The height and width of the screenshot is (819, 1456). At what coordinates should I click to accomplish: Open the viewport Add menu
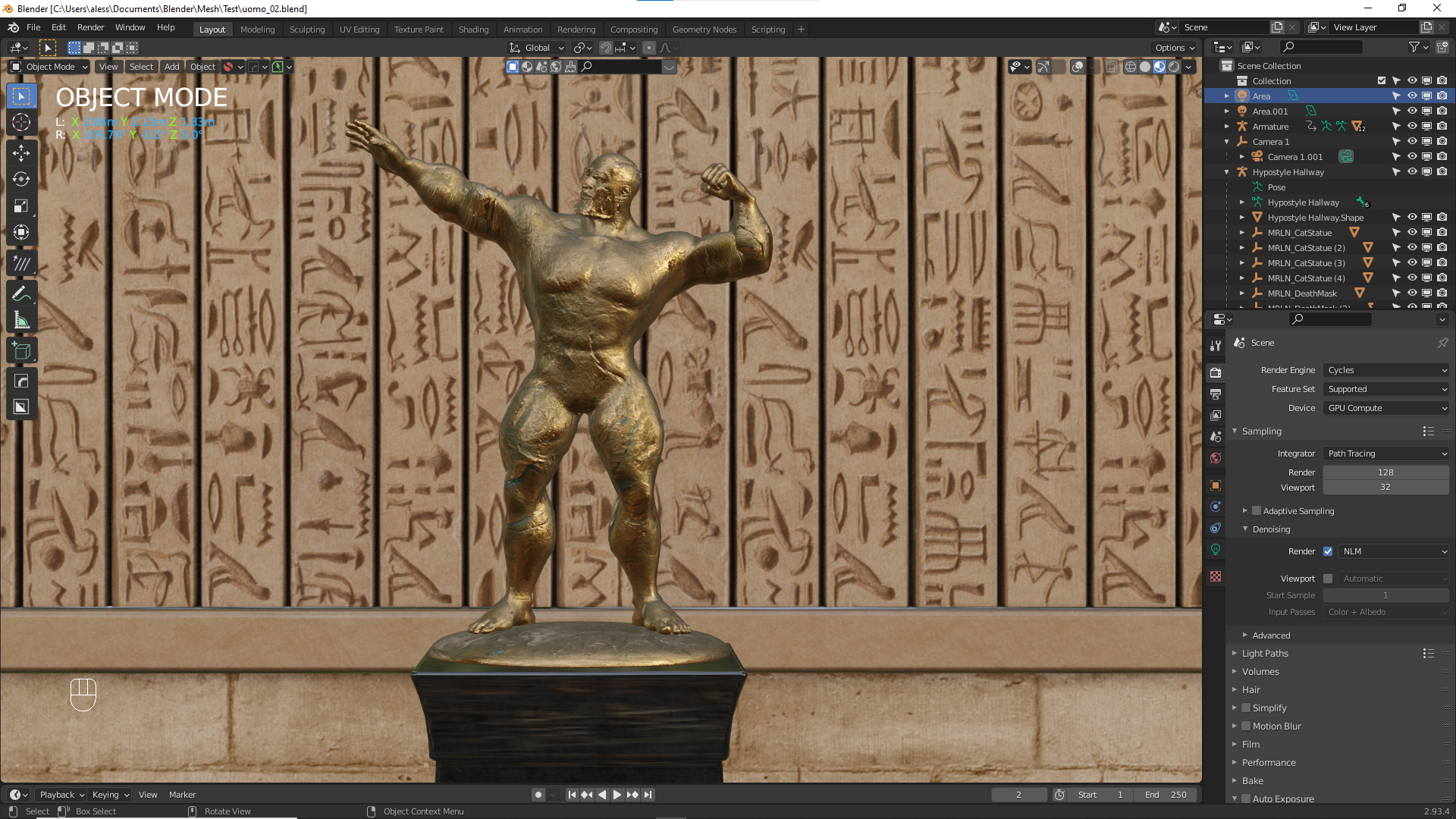pyautogui.click(x=172, y=67)
